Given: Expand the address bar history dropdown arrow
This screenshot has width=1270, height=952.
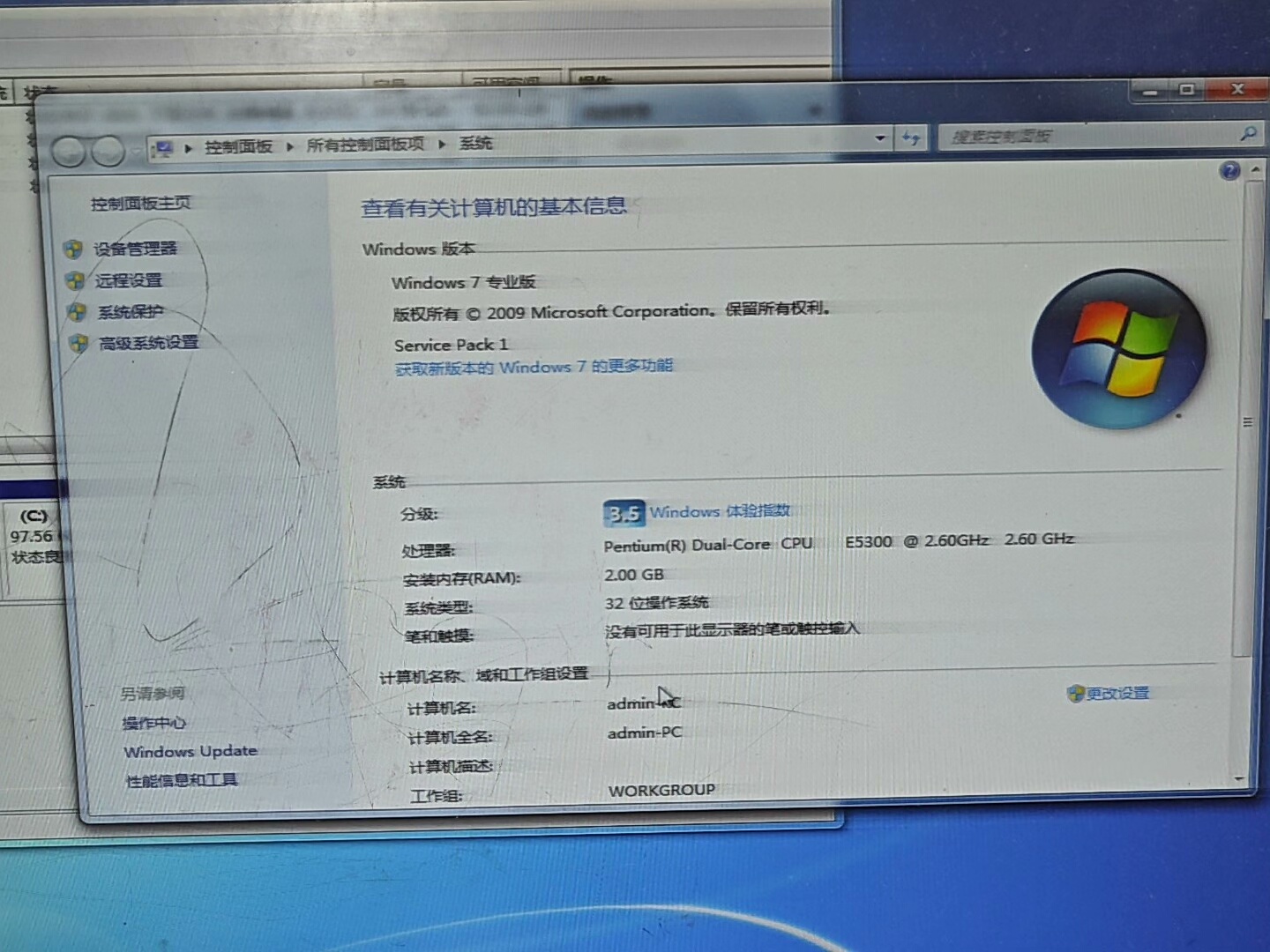Looking at the screenshot, I should 879,138.
